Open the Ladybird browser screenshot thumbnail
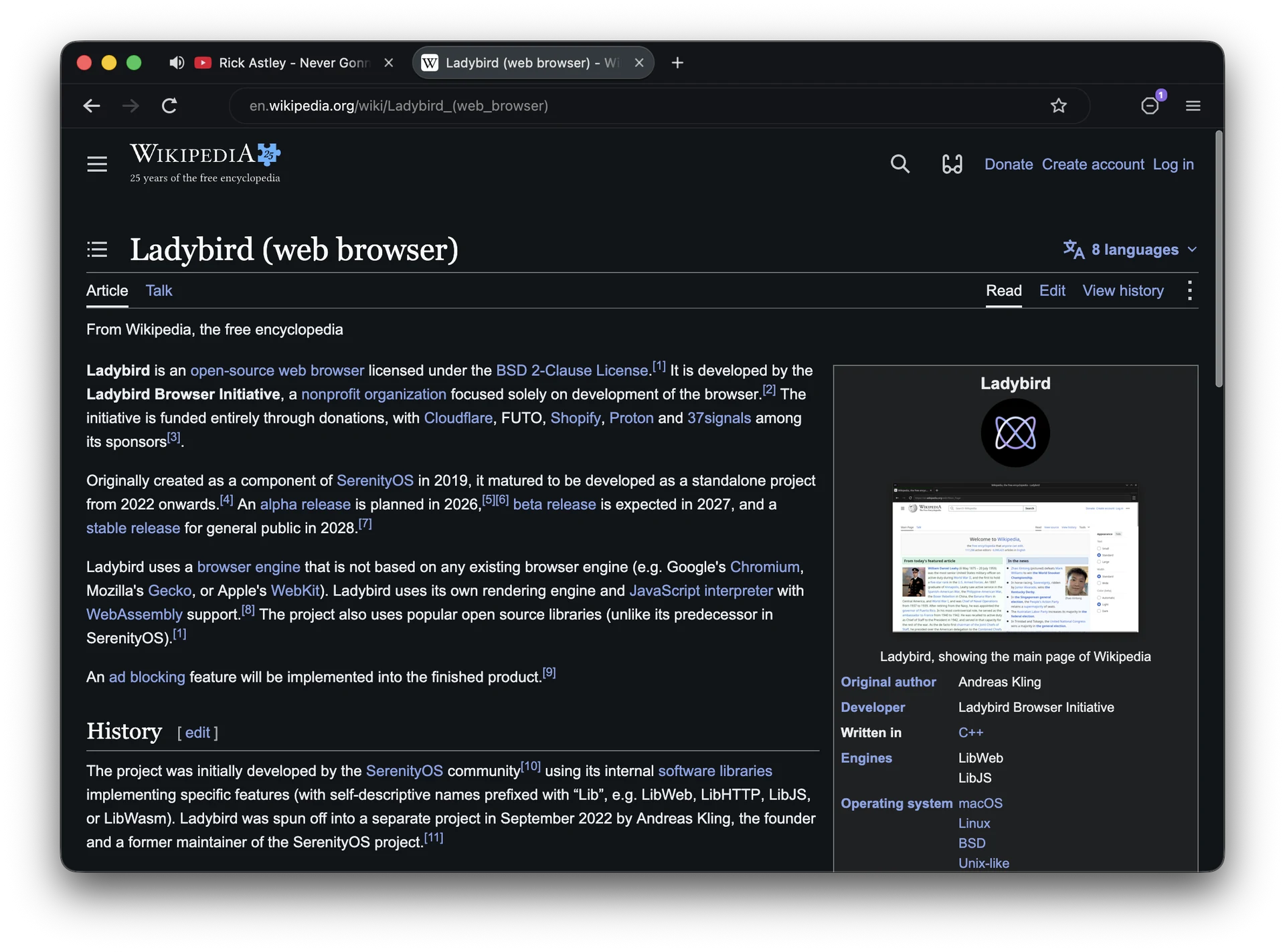The height and width of the screenshot is (952, 1285). click(1015, 557)
